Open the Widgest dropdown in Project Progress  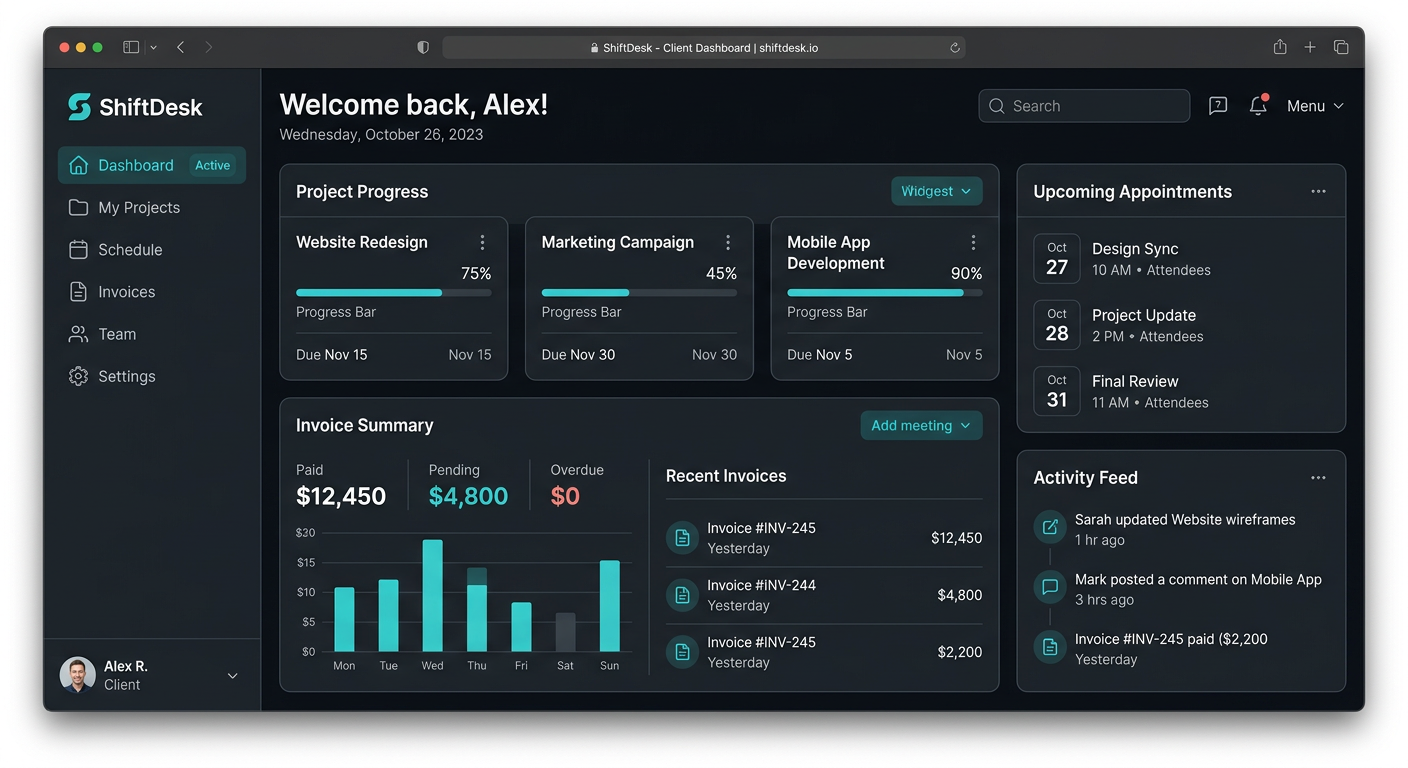[936, 191]
